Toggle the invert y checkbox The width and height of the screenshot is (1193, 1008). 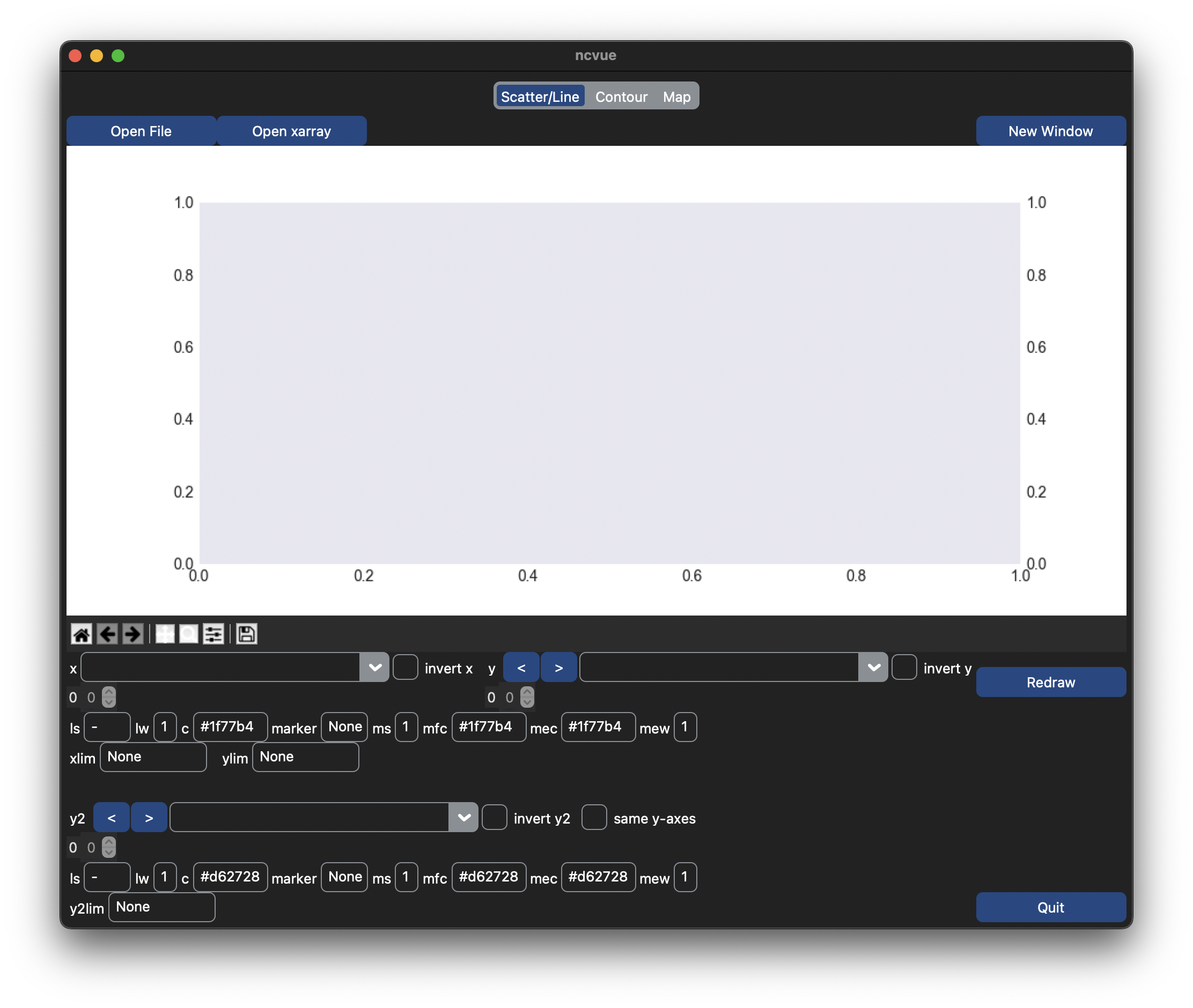click(904, 668)
